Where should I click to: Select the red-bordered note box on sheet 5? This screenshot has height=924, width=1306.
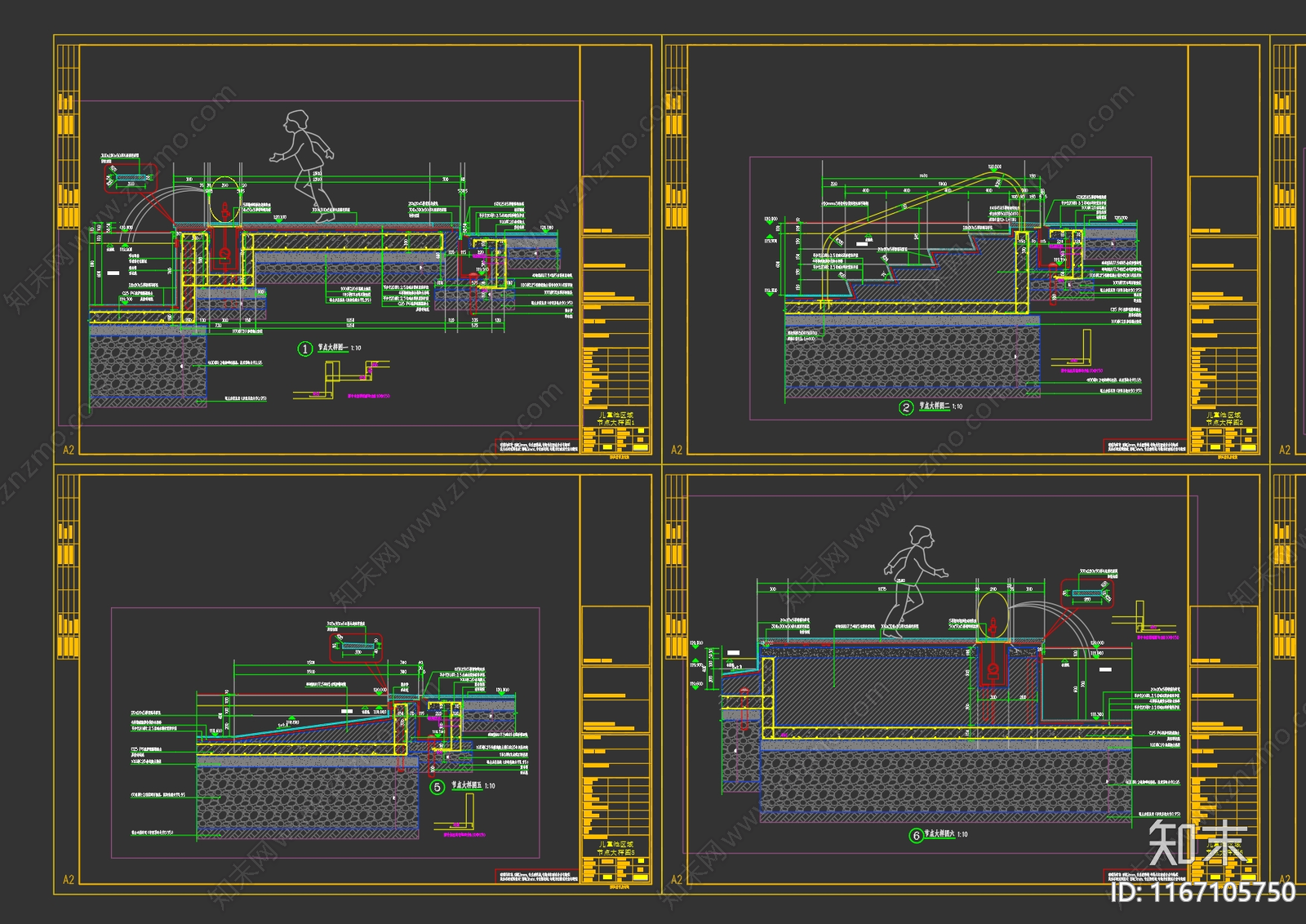click(538, 876)
